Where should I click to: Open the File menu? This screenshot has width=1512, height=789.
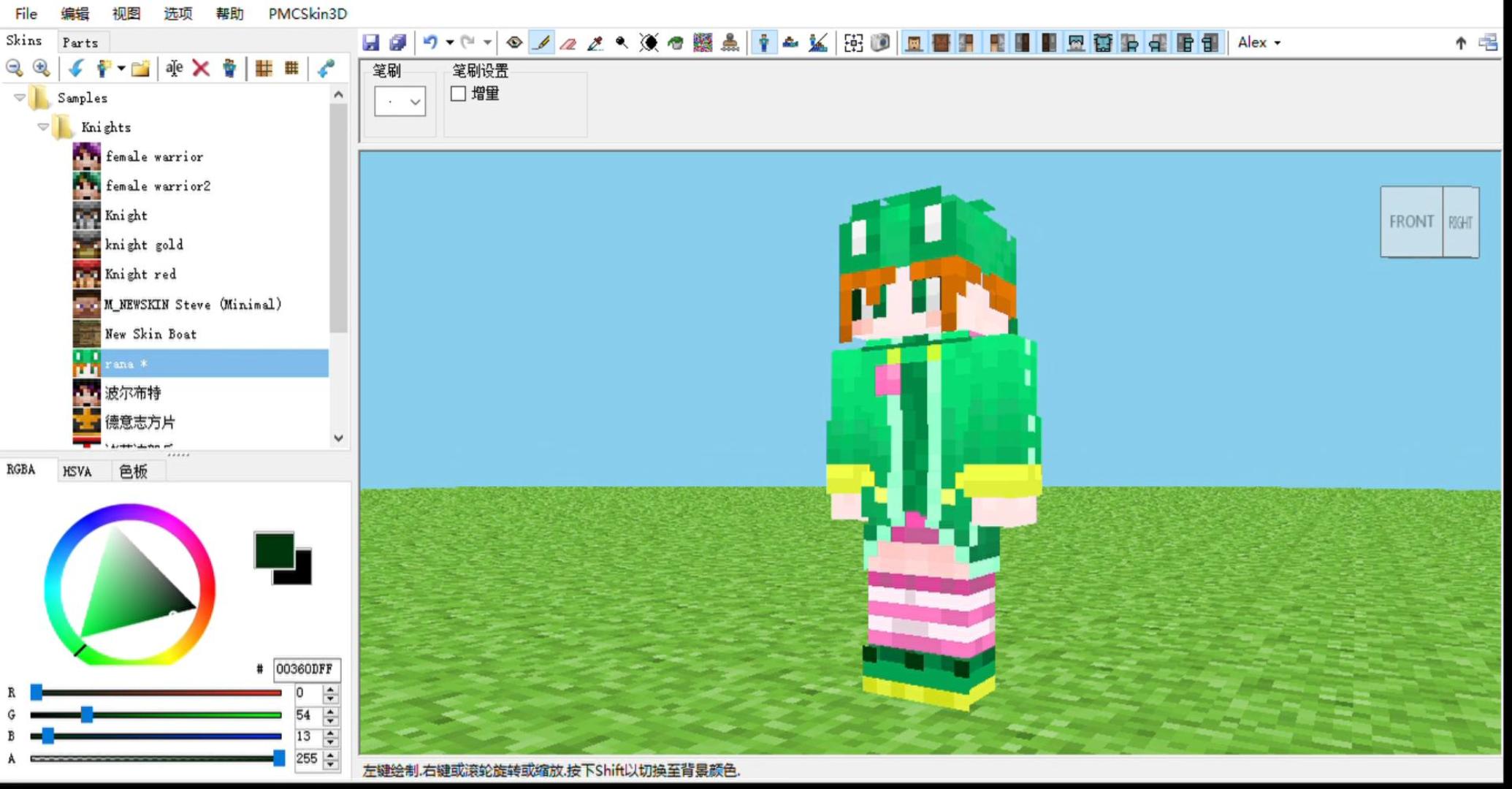click(x=26, y=13)
